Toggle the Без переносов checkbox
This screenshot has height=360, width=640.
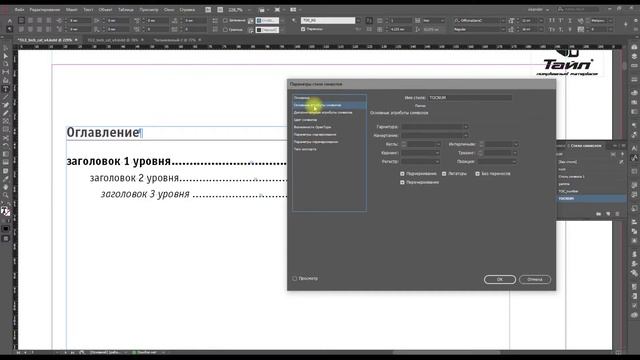pos(477,174)
